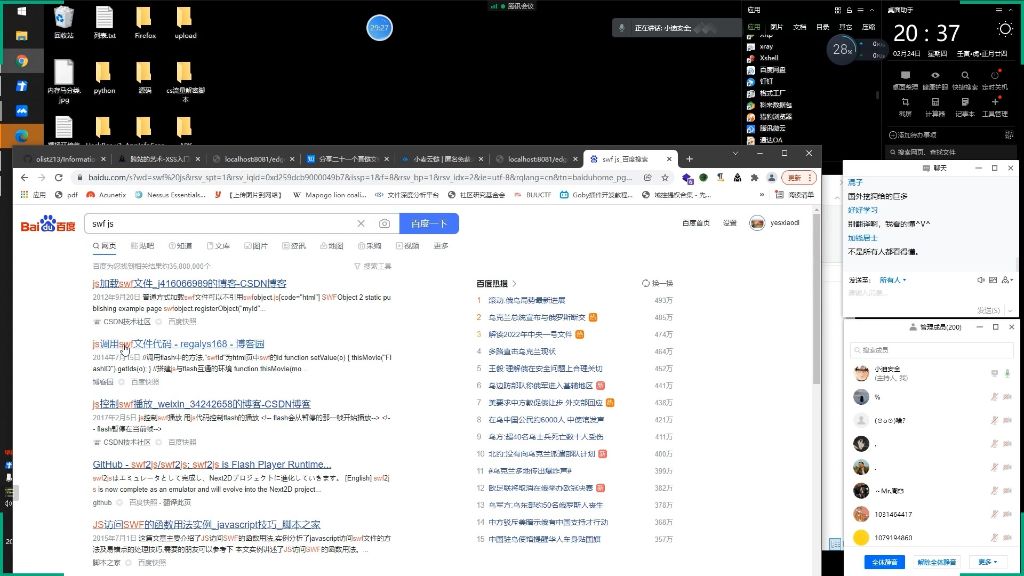Open the GitHub swf2js search result link

tap(212, 464)
